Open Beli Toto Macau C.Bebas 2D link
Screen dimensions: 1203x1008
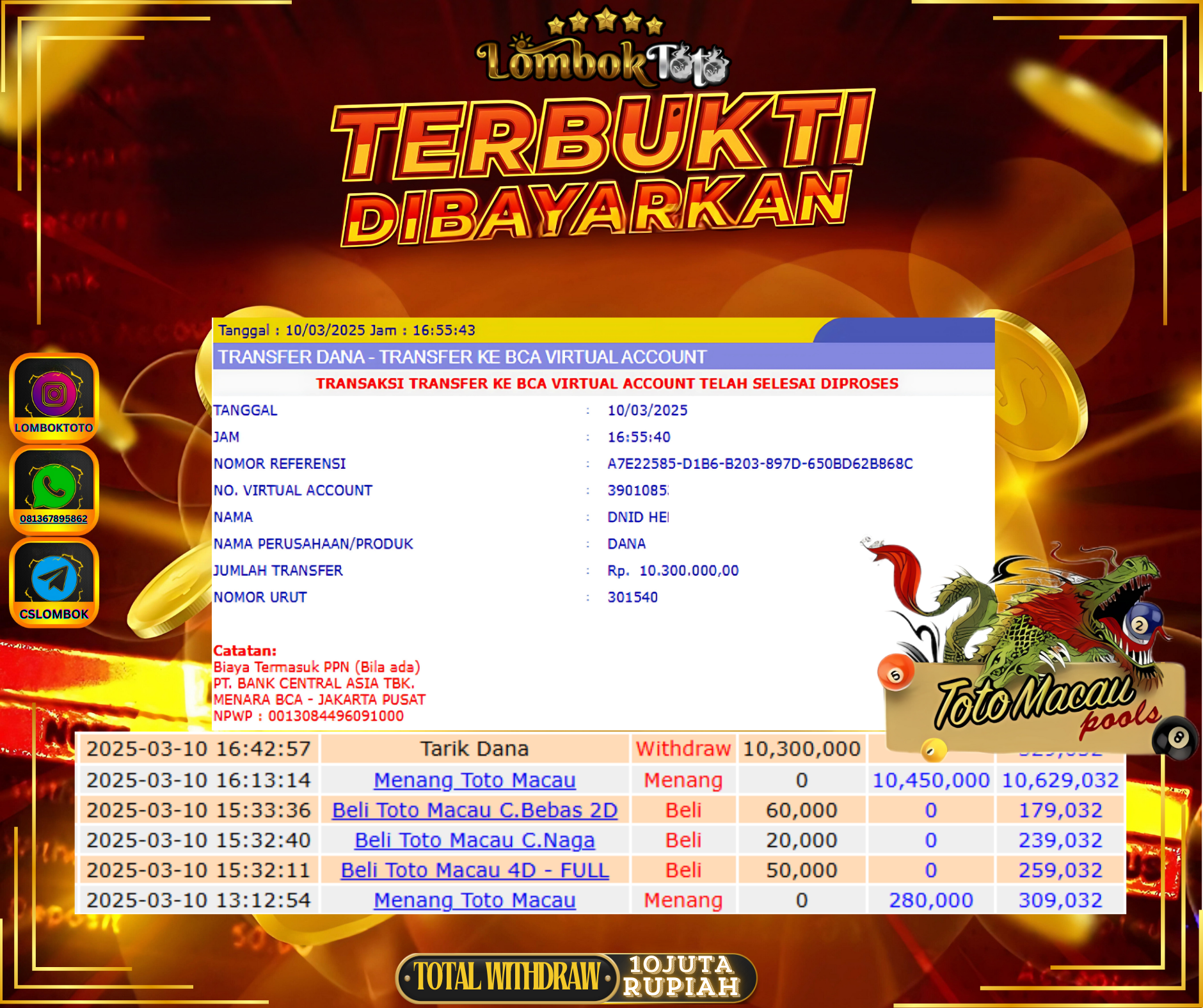click(x=474, y=810)
